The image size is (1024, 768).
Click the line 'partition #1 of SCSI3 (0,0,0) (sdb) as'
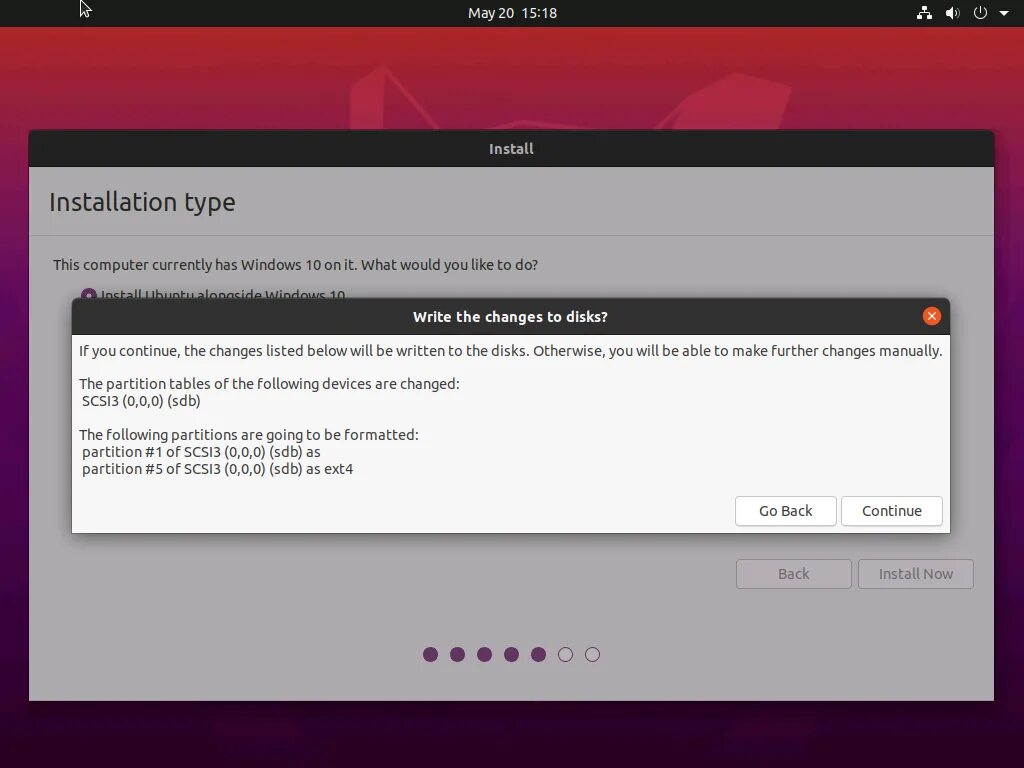pyautogui.click(x=201, y=452)
